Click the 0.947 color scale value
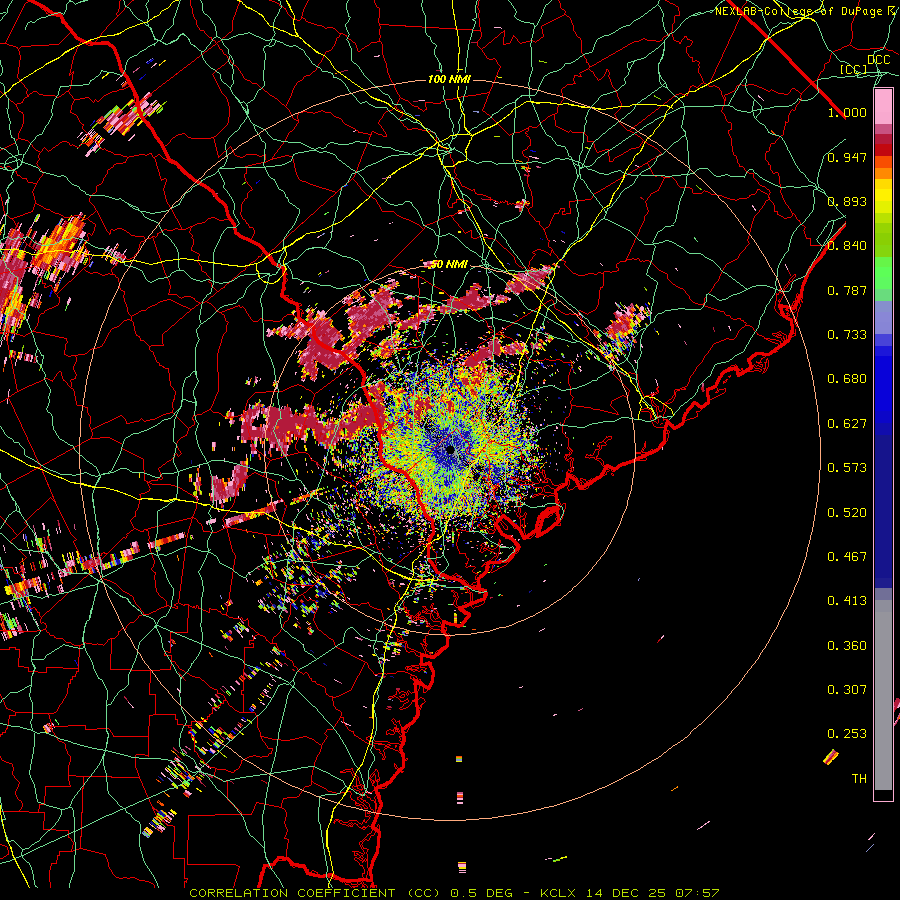 (x=847, y=157)
